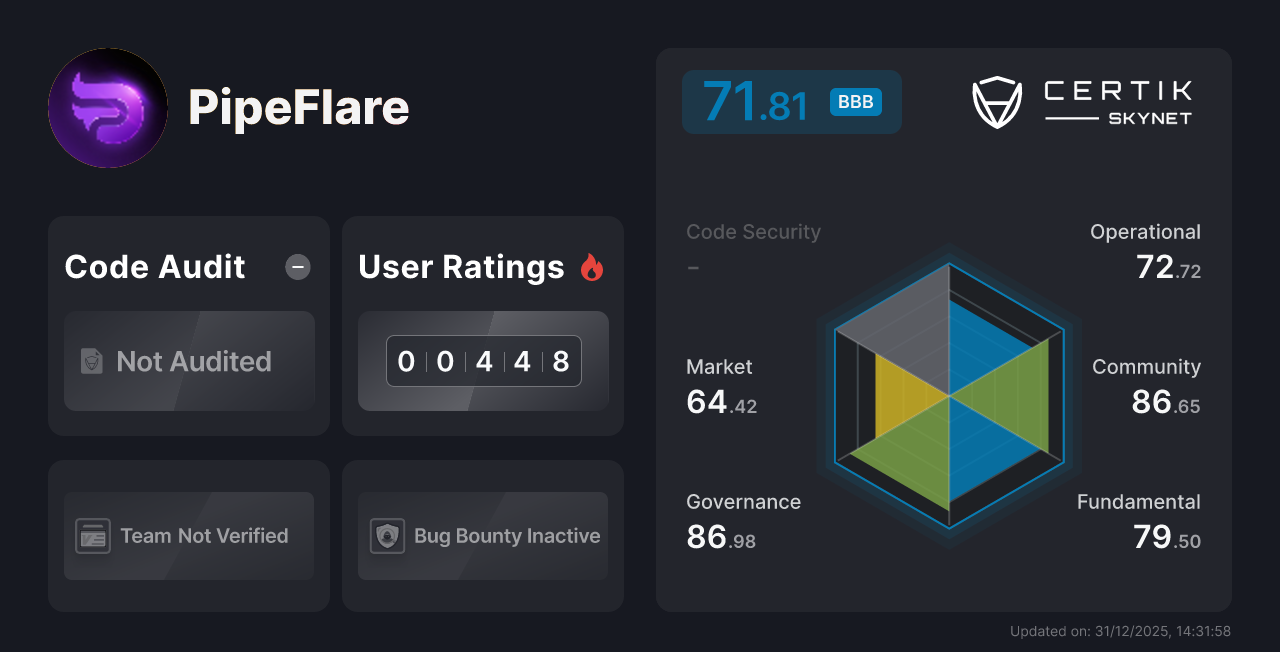The width and height of the screenshot is (1280, 652).
Task: Click the PipeFlare title text
Action: click(298, 108)
